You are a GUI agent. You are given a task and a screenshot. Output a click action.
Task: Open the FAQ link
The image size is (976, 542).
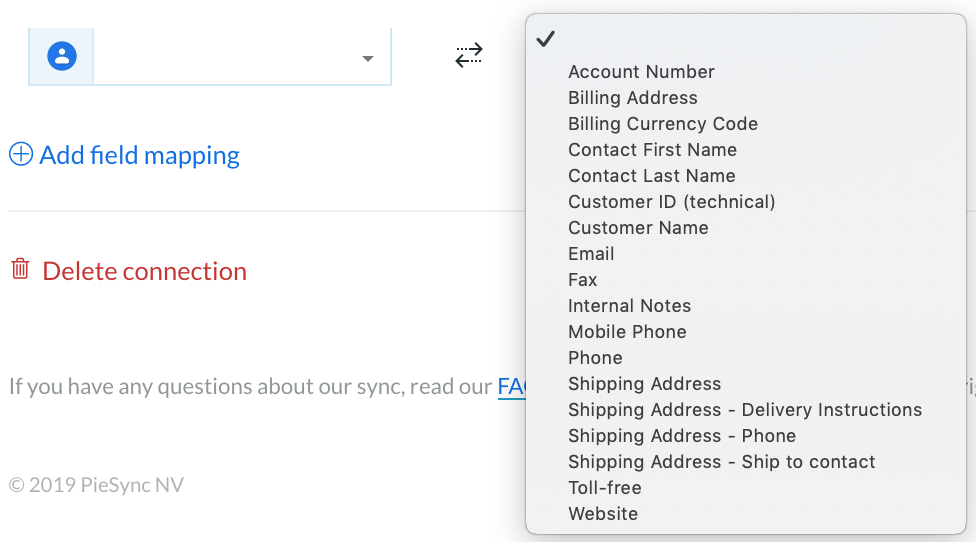click(x=512, y=386)
